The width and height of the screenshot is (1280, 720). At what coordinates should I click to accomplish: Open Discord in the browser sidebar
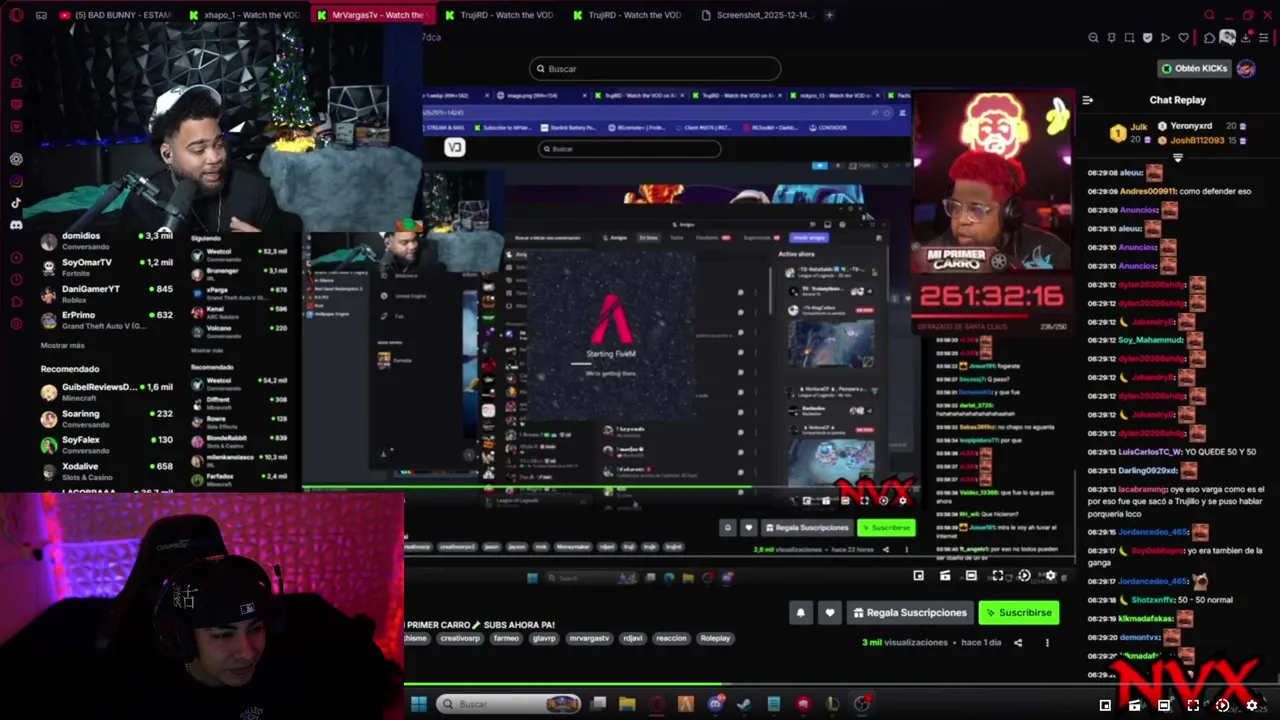tap(16, 225)
